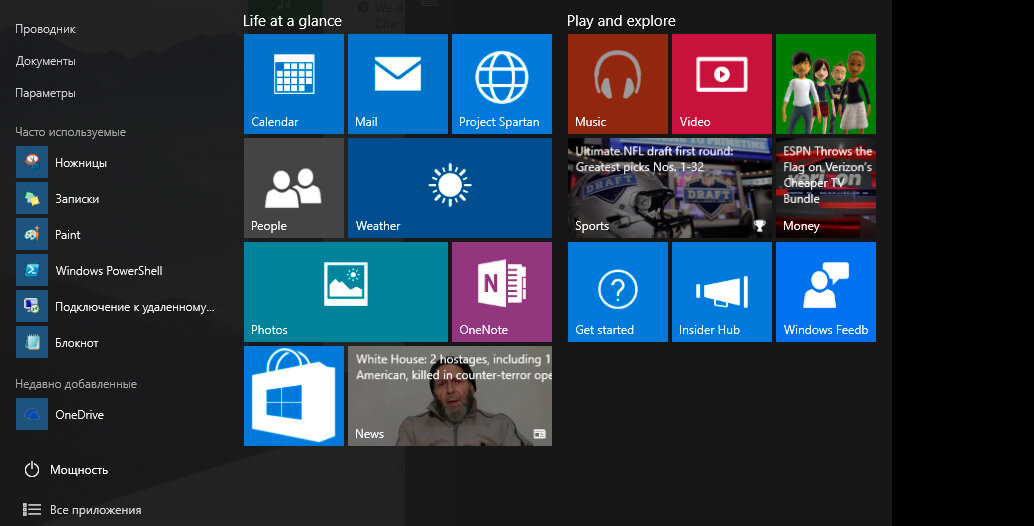Click the Часто используемые section heading
The width and height of the screenshot is (1034, 526).
click(71, 132)
